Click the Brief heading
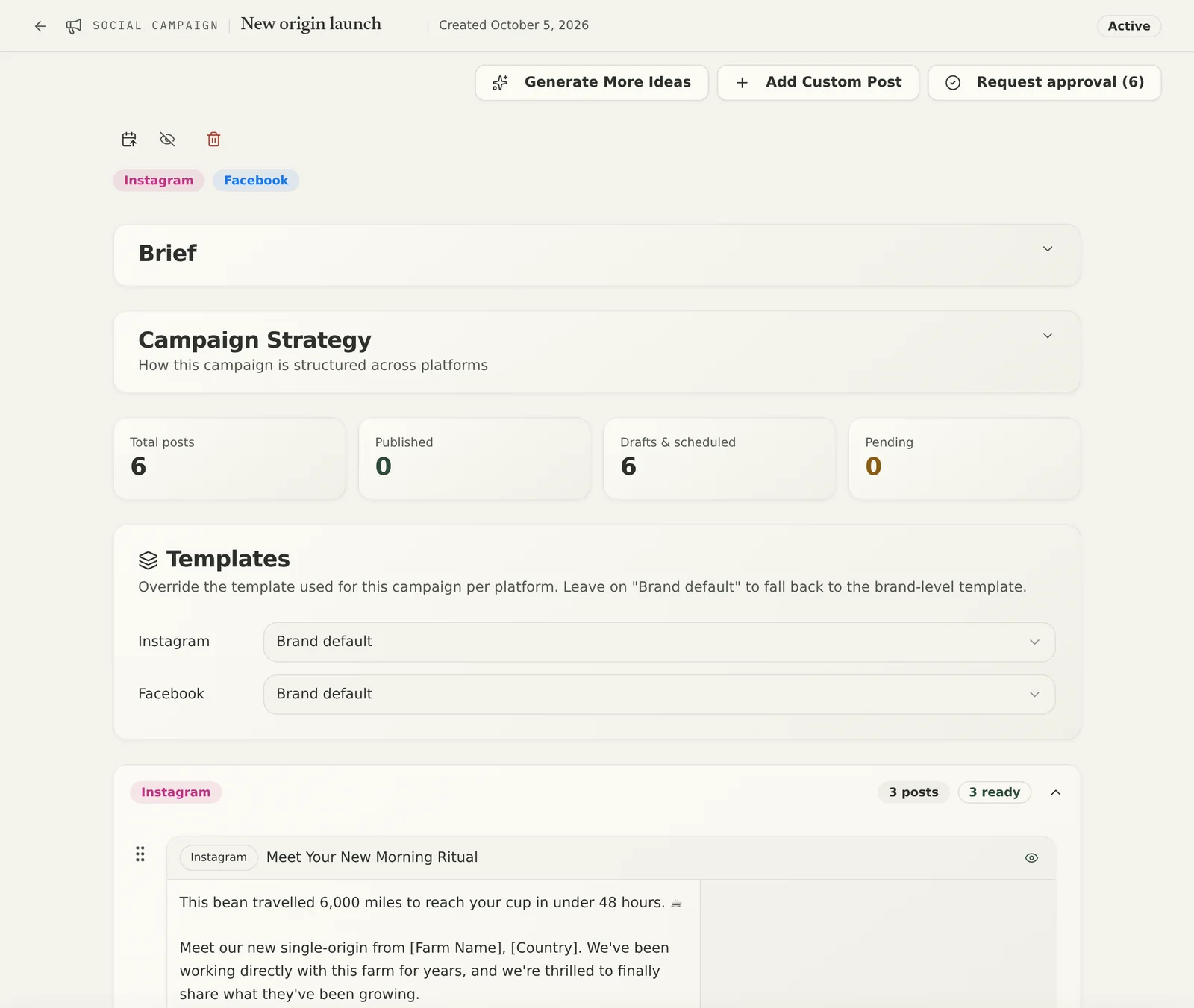The width and height of the screenshot is (1194, 1008). point(167,254)
